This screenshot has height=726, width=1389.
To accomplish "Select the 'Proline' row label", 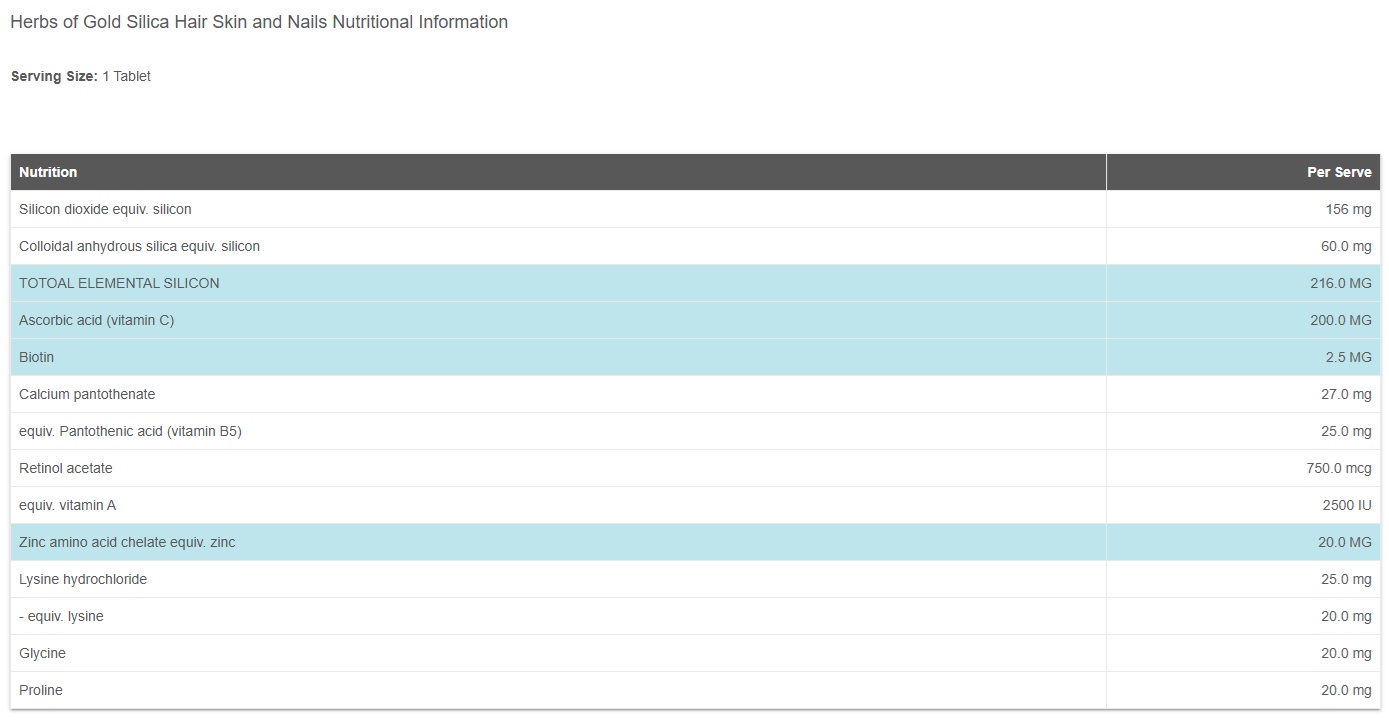I will [x=41, y=690].
